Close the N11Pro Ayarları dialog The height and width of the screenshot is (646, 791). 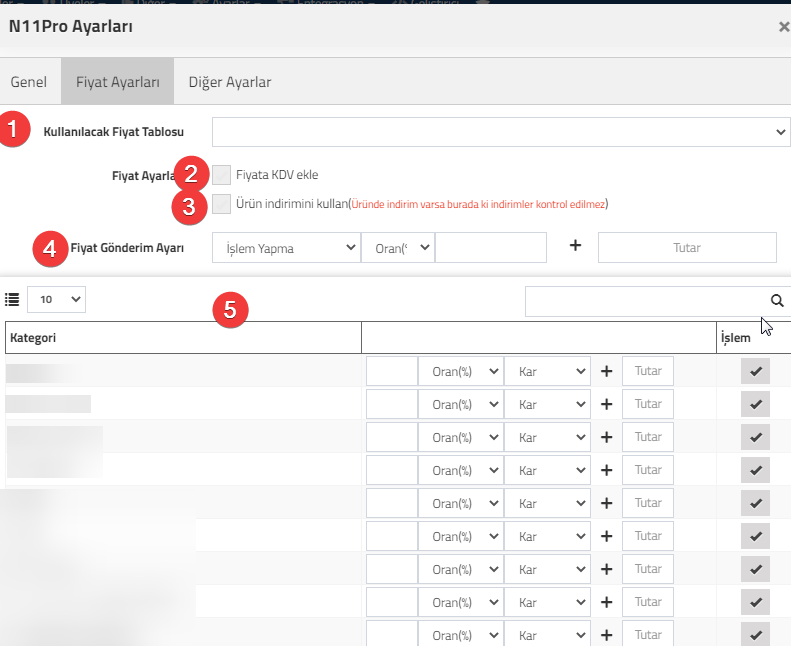click(784, 26)
